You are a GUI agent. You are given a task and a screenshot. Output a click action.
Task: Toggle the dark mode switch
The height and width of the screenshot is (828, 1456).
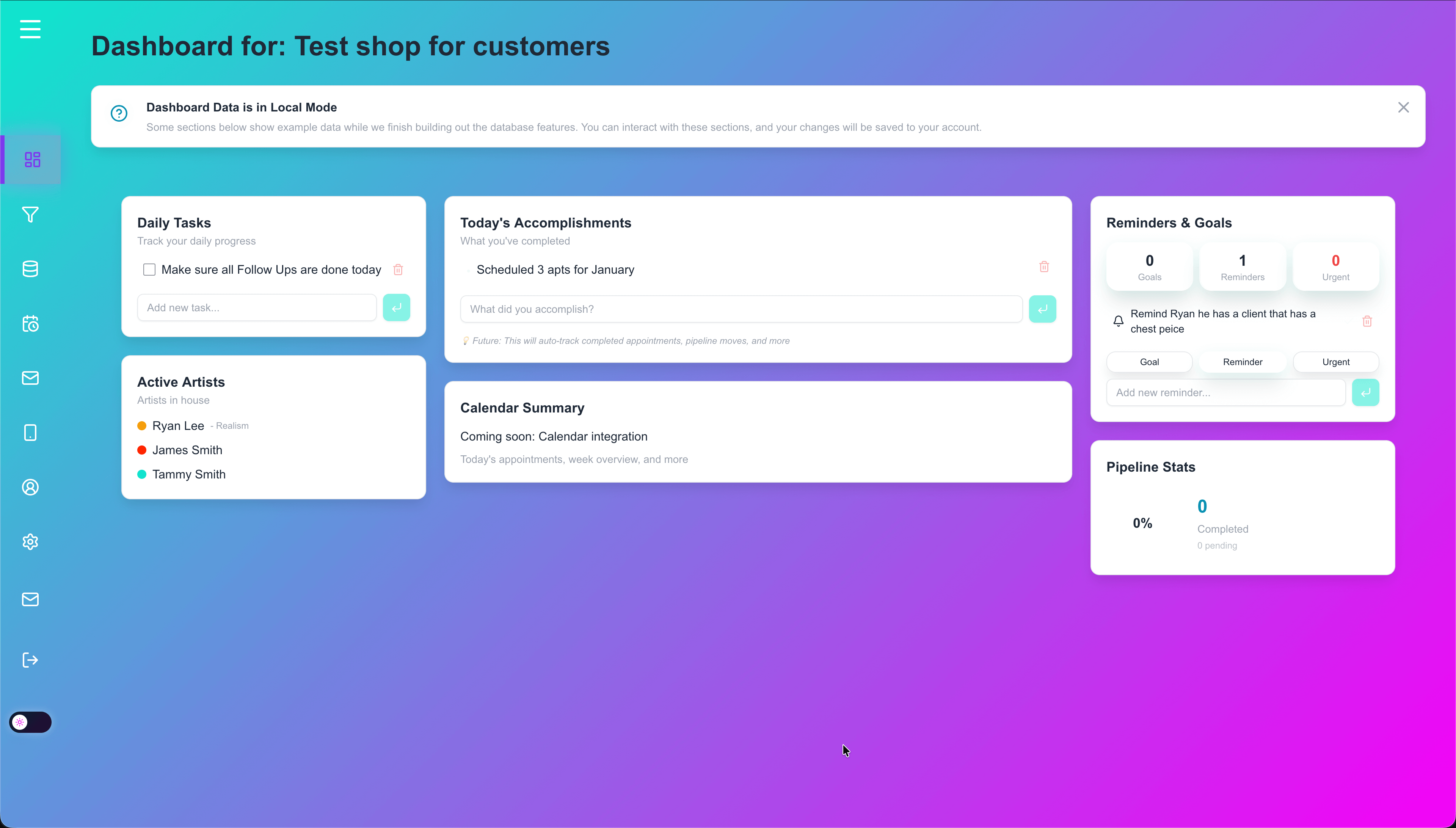coord(30,722)
